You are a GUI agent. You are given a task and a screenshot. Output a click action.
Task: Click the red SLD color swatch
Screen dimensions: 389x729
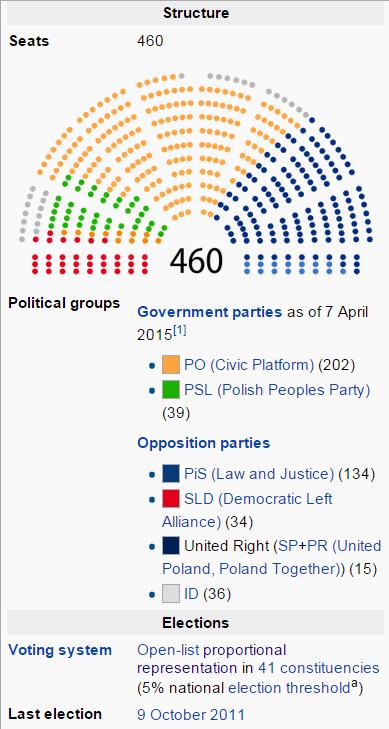click(171, 499)
